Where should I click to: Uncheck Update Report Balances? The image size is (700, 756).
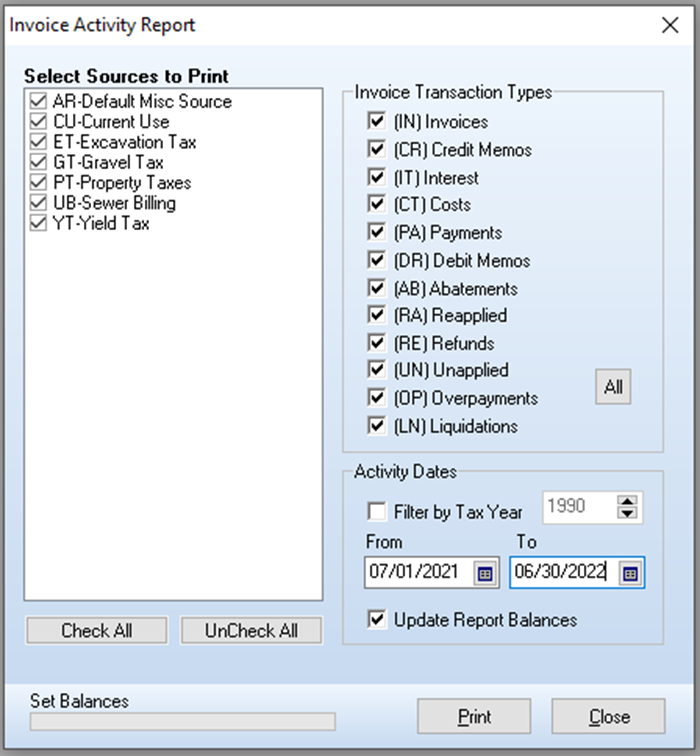click(377, 620)
